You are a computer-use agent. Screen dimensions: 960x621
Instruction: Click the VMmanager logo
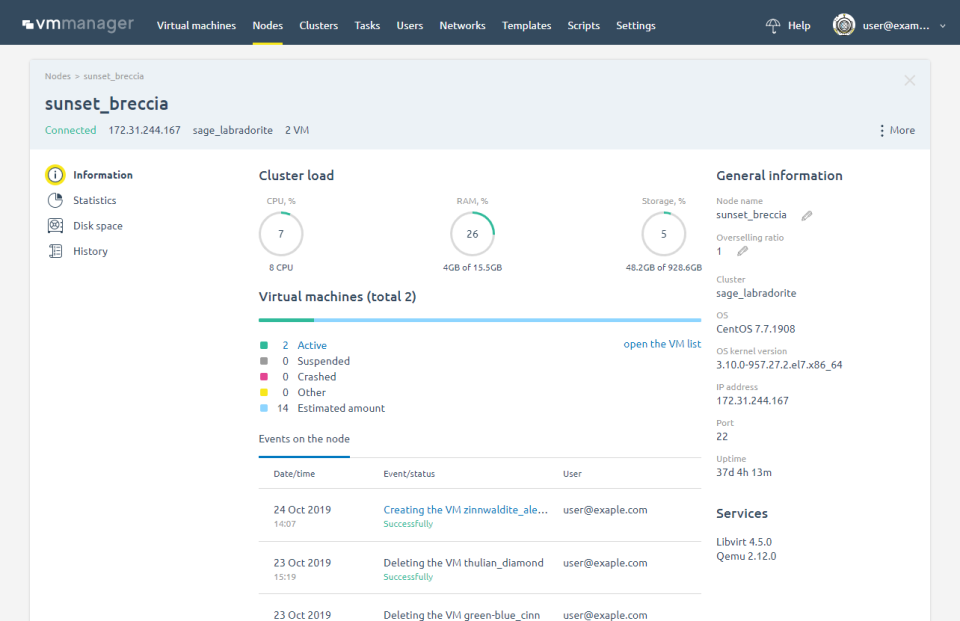click(x=78, y=24)
